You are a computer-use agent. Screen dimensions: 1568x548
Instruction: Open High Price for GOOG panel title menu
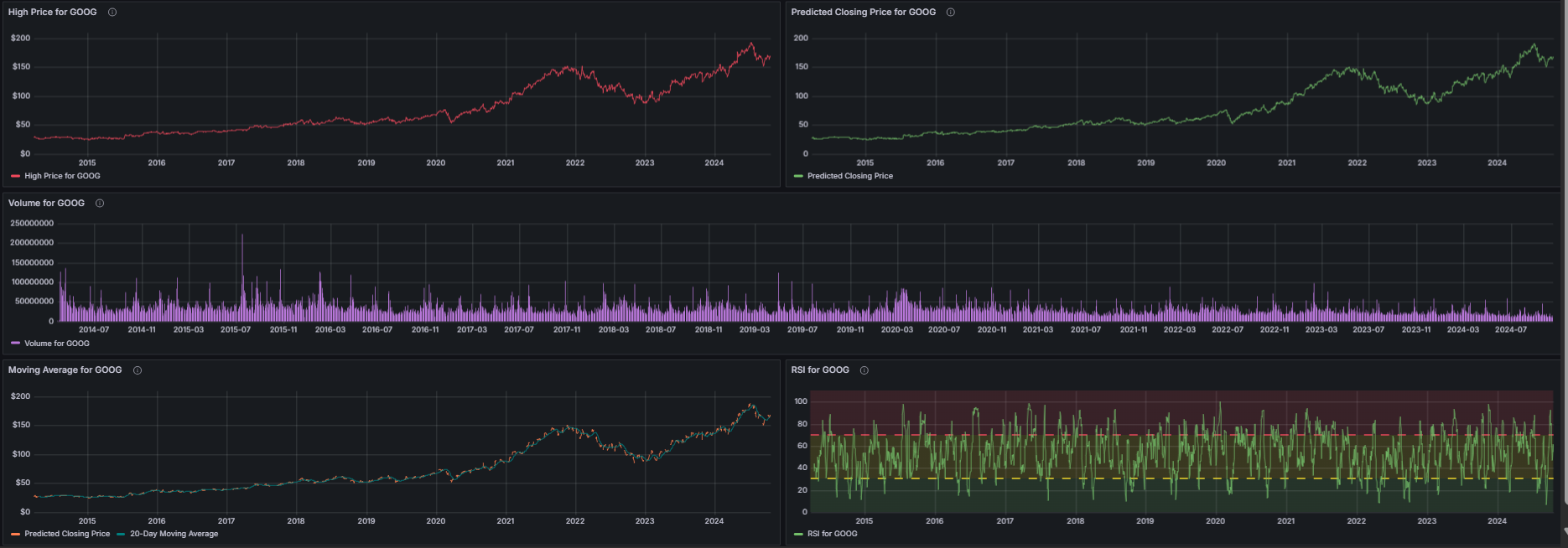pos(52,13)
